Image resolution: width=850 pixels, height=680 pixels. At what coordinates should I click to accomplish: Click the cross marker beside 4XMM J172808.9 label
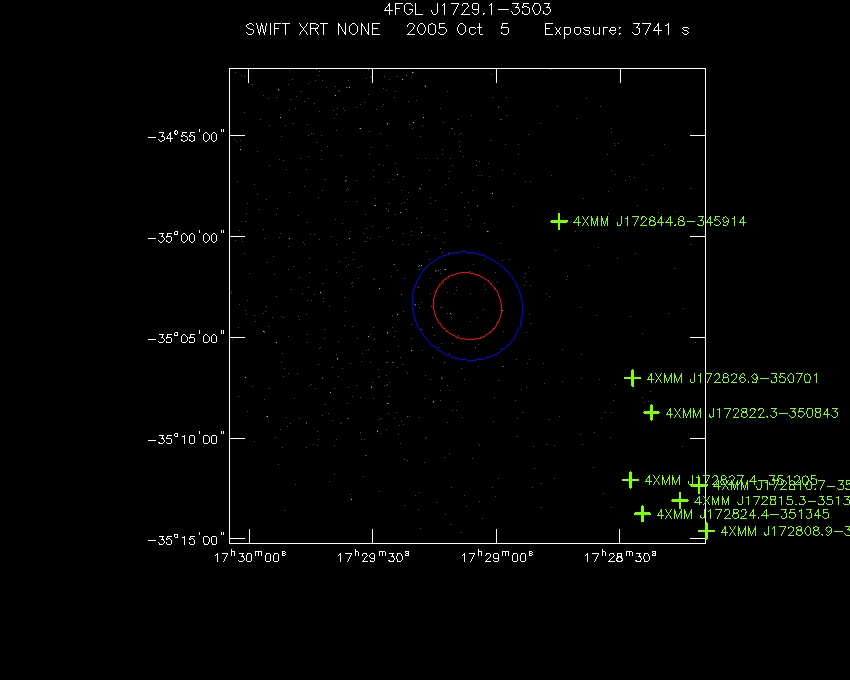coord(706,531)
